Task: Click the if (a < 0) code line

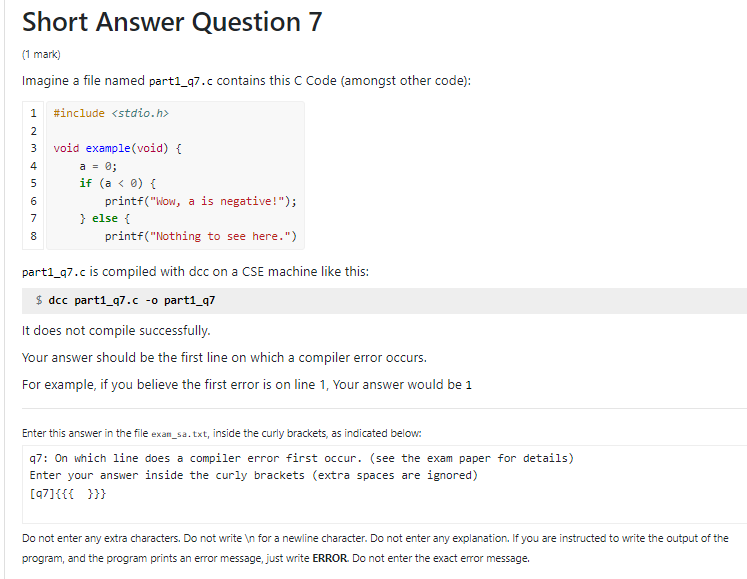Action: point(117,183)
